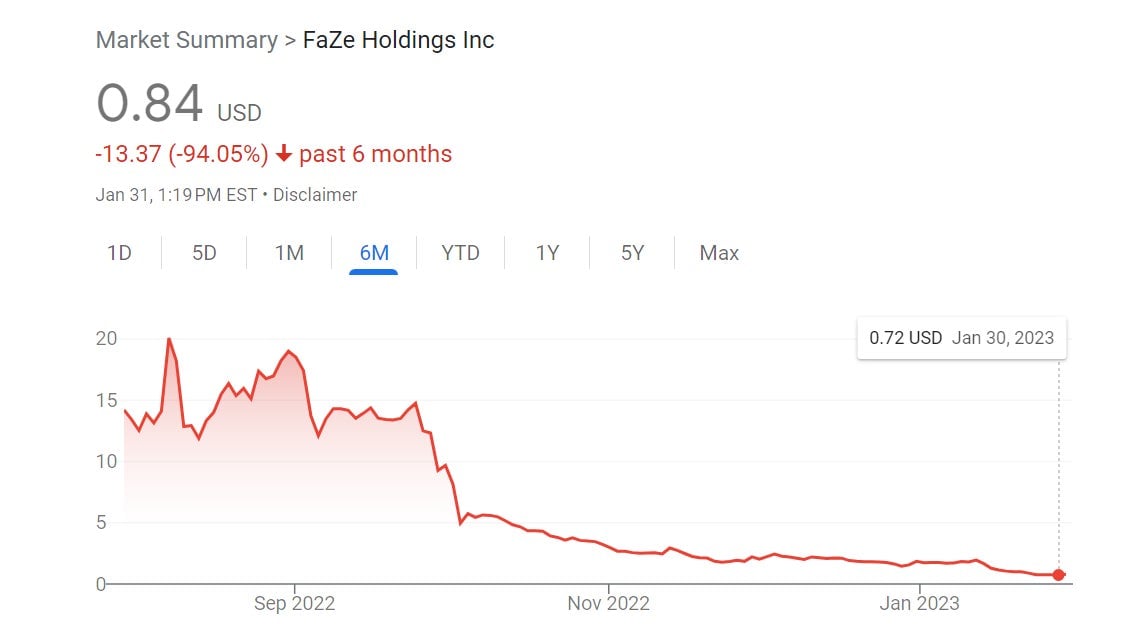Select the 1D time range

[119, 253]
